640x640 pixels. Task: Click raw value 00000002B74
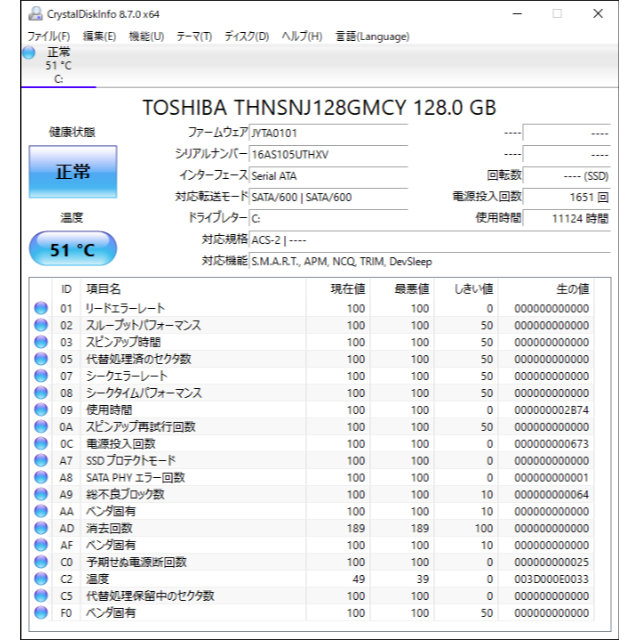pos(551,410)
